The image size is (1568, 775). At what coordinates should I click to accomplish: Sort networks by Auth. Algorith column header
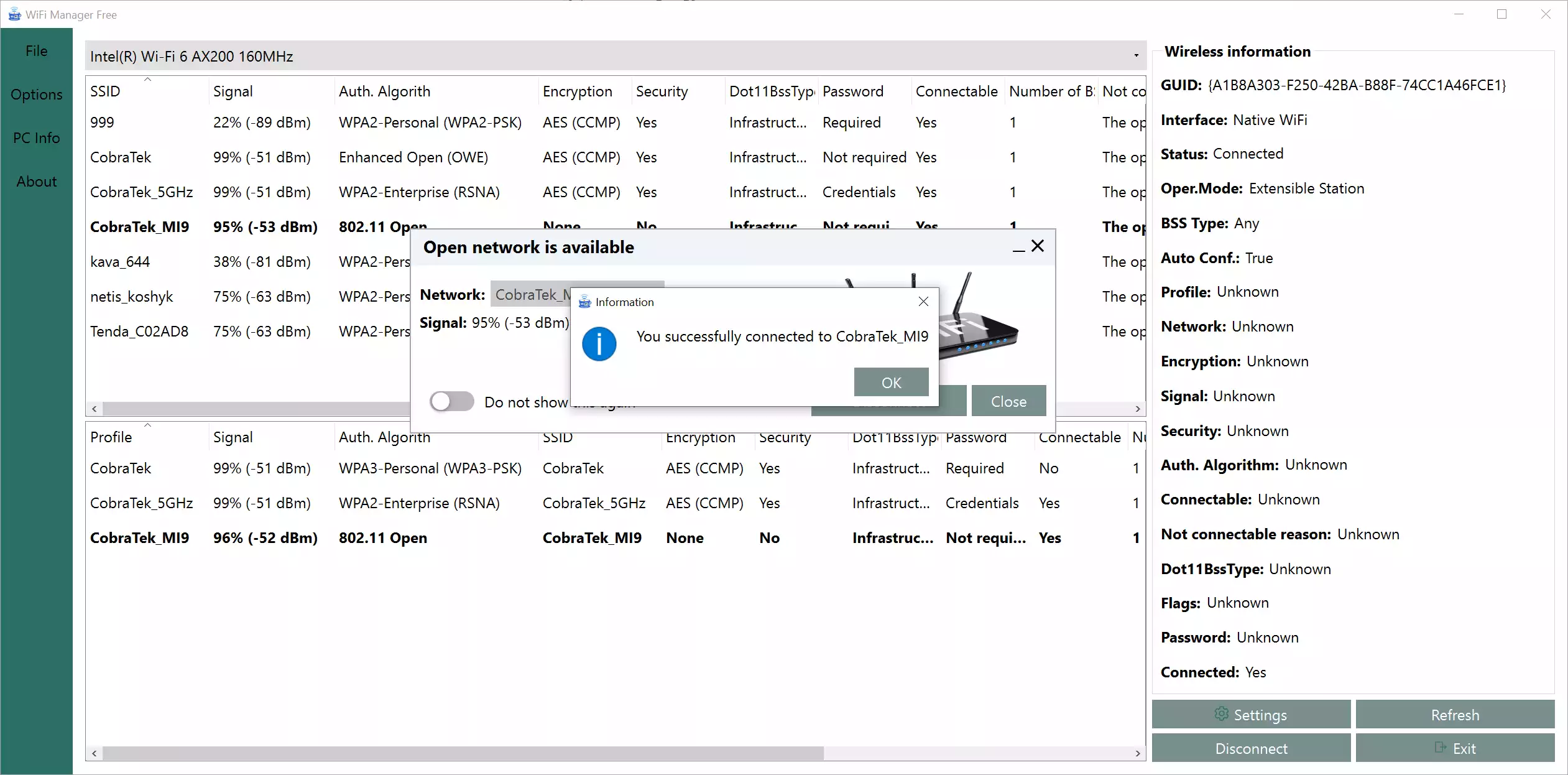[436, 91]
